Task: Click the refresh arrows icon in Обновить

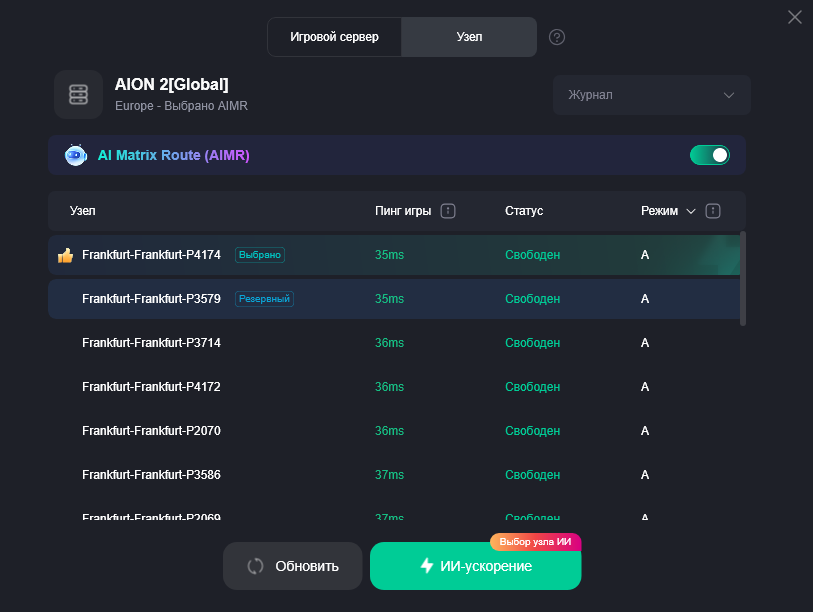Action: tap(255, 566)
